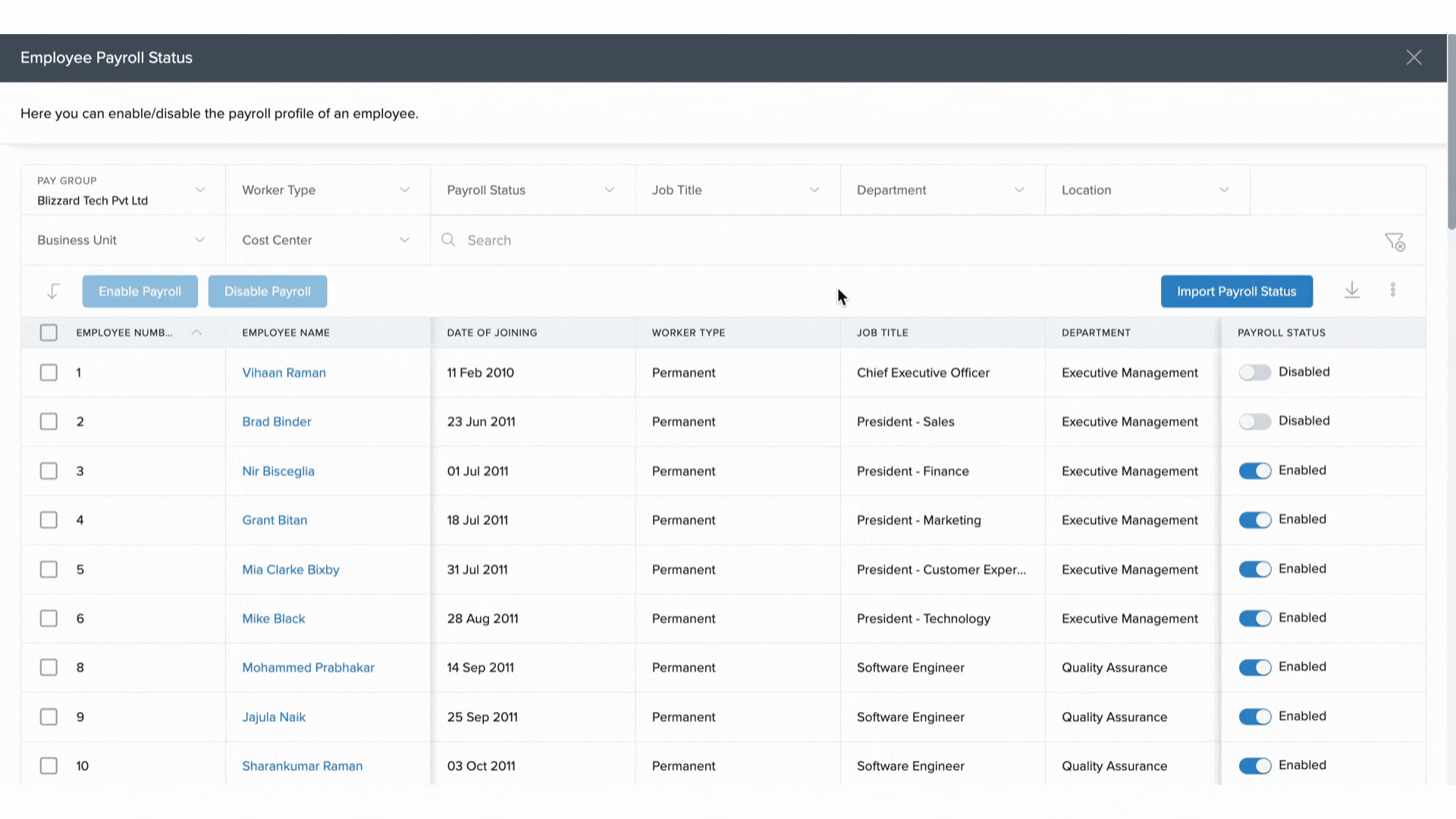The image size is (1456, 819).
Task: Close the Employee Payroll Status dialog
Action: [1414, 58]
